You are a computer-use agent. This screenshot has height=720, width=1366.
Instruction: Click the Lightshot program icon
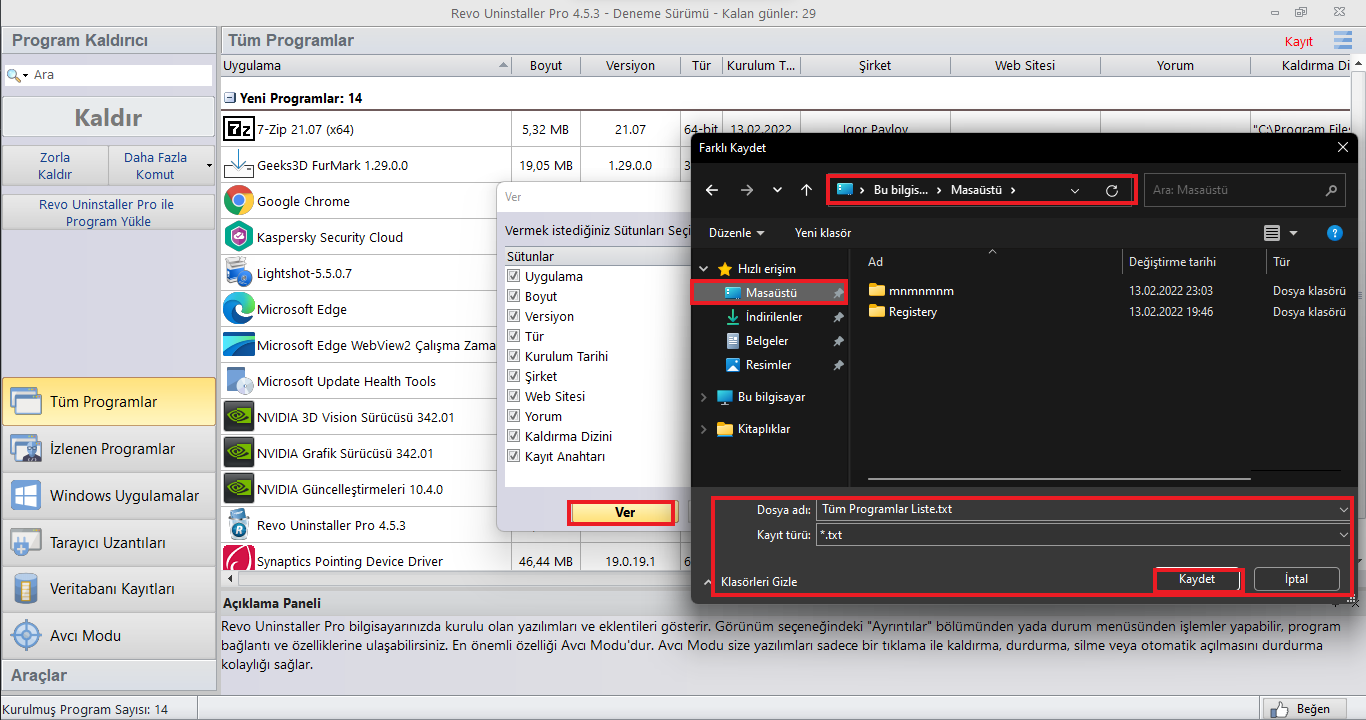coord(239,273)
